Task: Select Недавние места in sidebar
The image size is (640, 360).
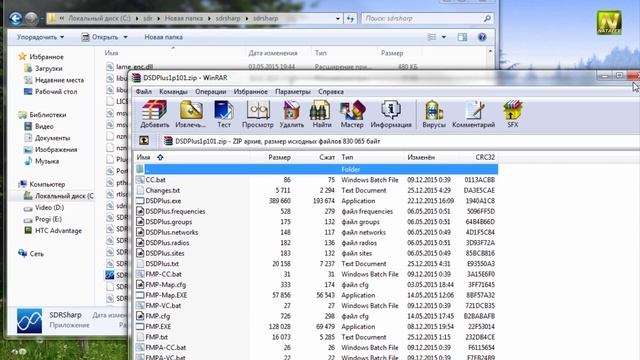Action: pyautogui.click(x=59, y=80)
